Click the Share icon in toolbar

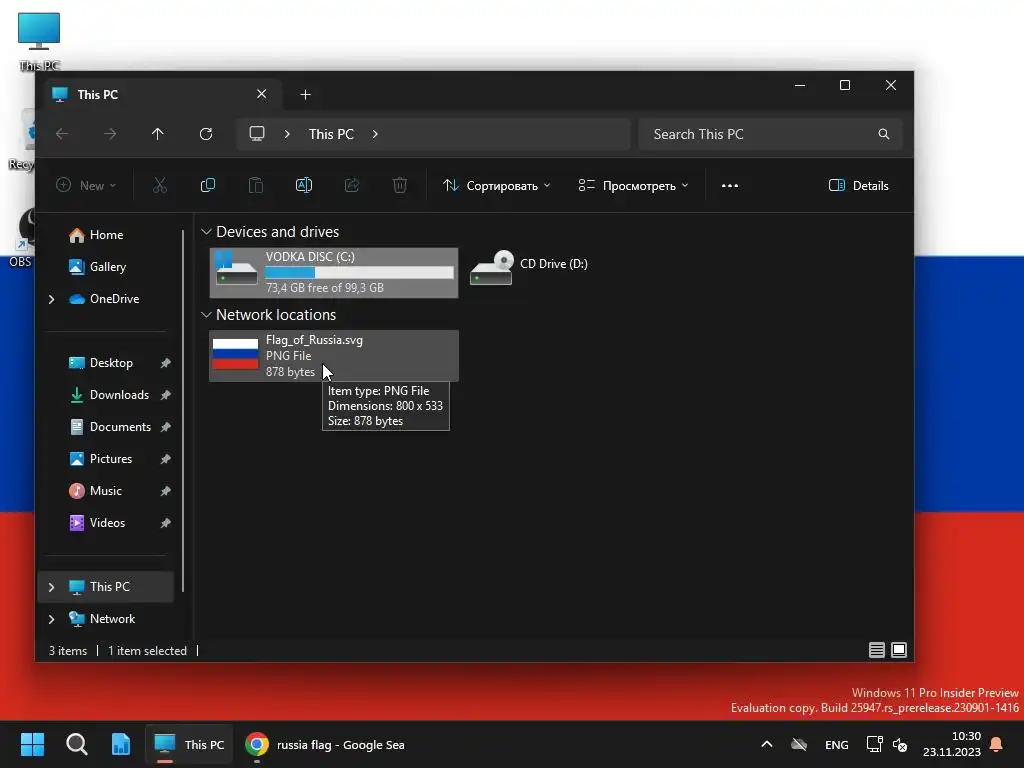point(351,185)
